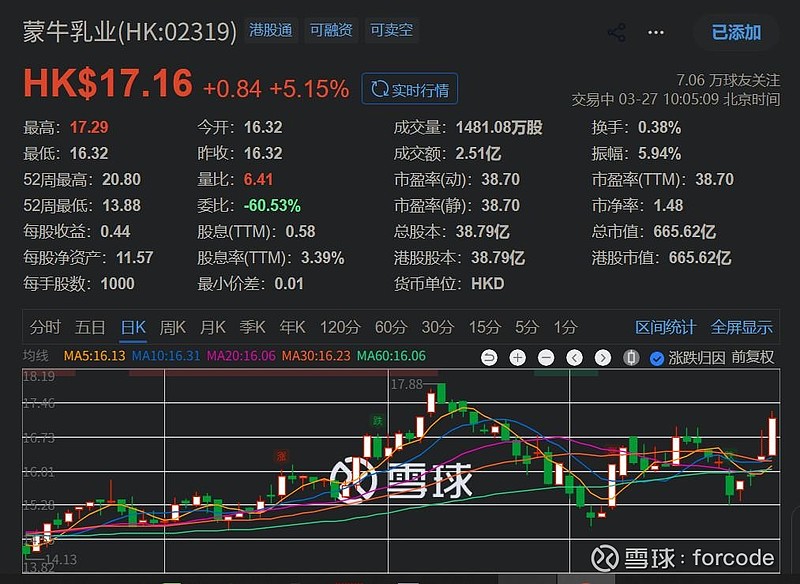
Task: Switch to the 五日 chart tab
Action: click(90, 327)
